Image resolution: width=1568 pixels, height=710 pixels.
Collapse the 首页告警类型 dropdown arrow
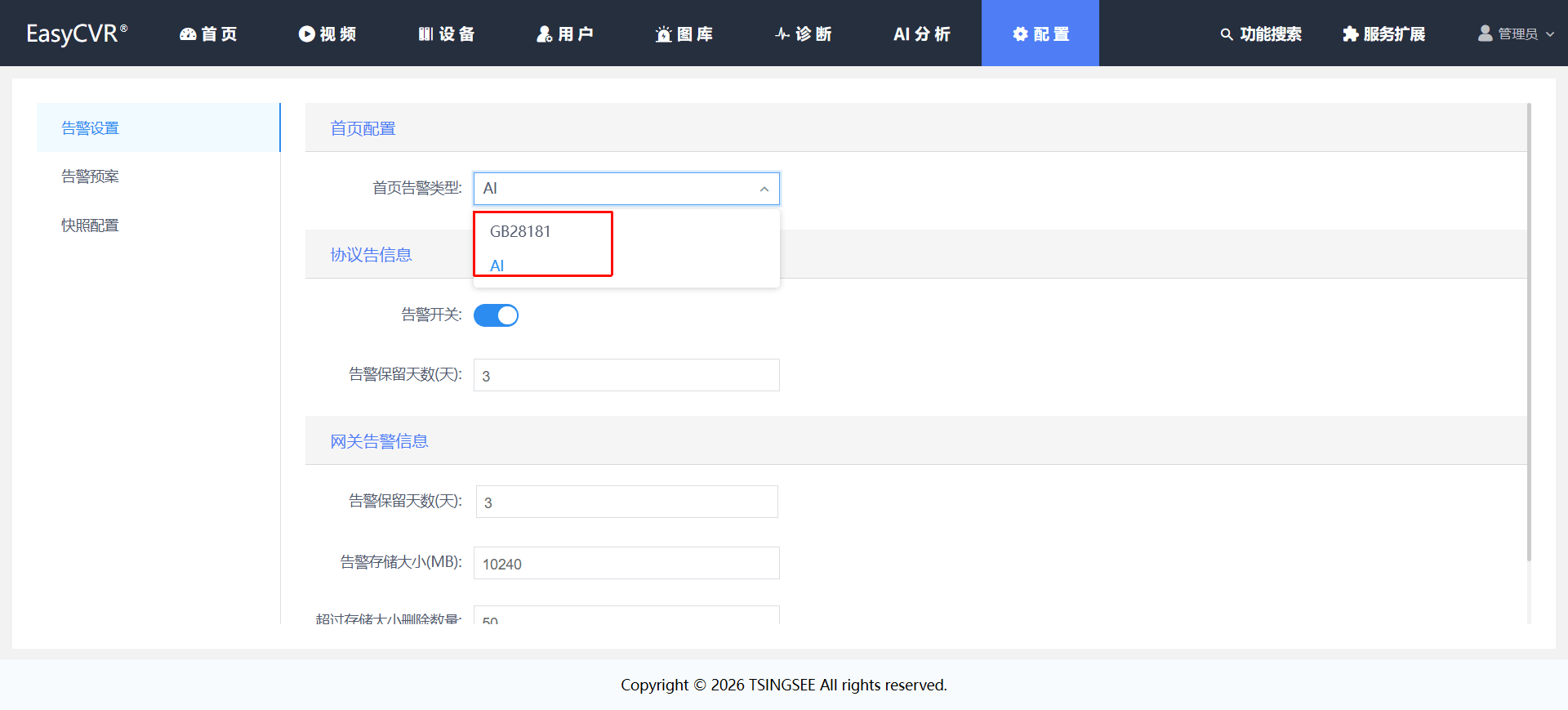(764, 189)
